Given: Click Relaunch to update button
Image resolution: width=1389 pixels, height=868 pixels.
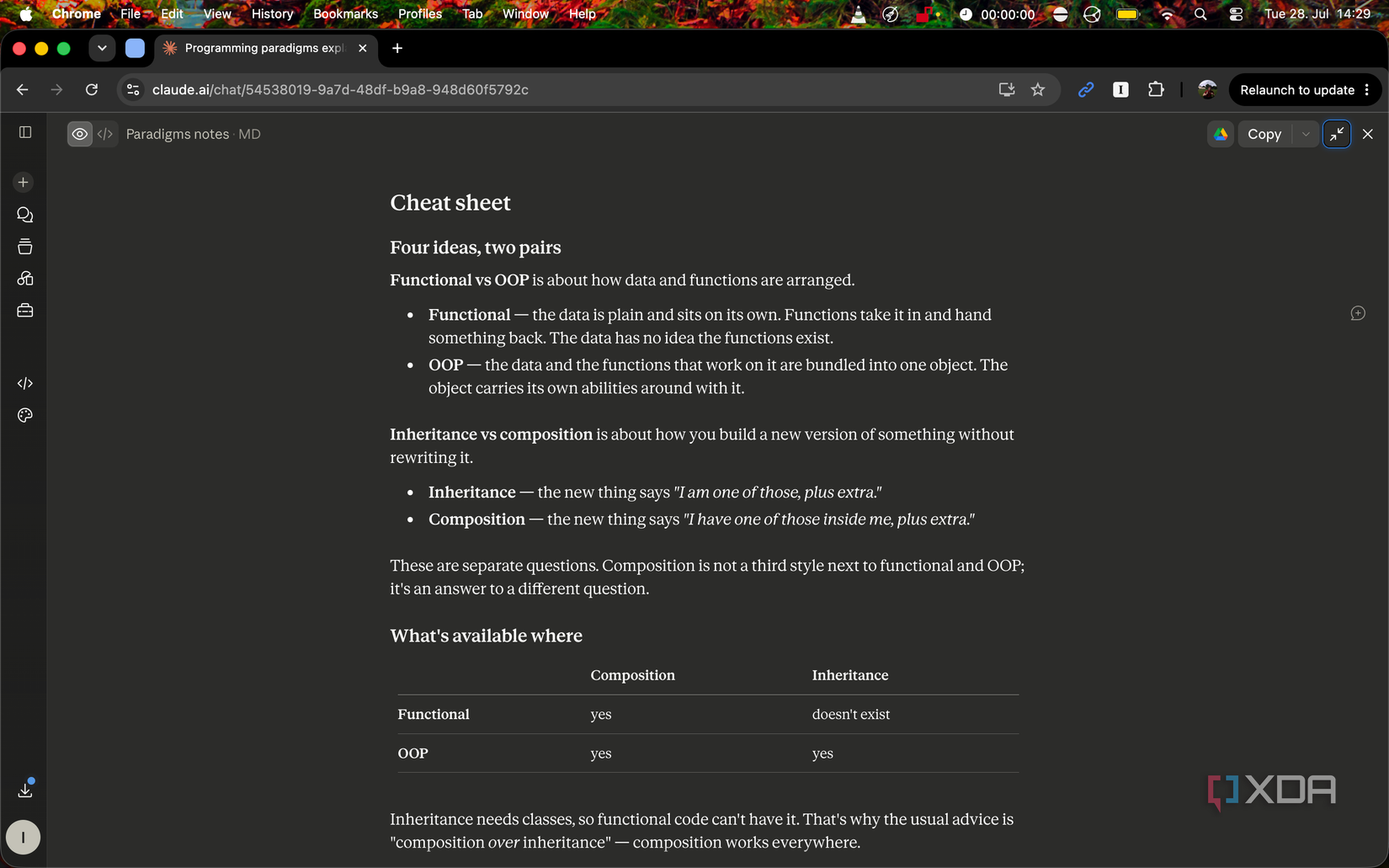Looking at the screenshot, I should click(1296, 89).
